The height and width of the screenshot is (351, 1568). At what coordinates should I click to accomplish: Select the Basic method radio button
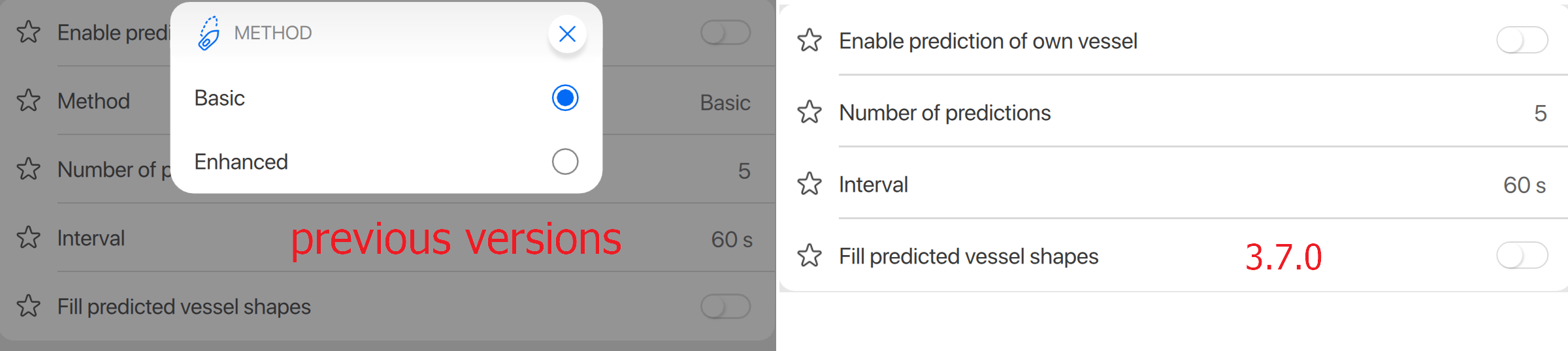(x=565, y=98)
